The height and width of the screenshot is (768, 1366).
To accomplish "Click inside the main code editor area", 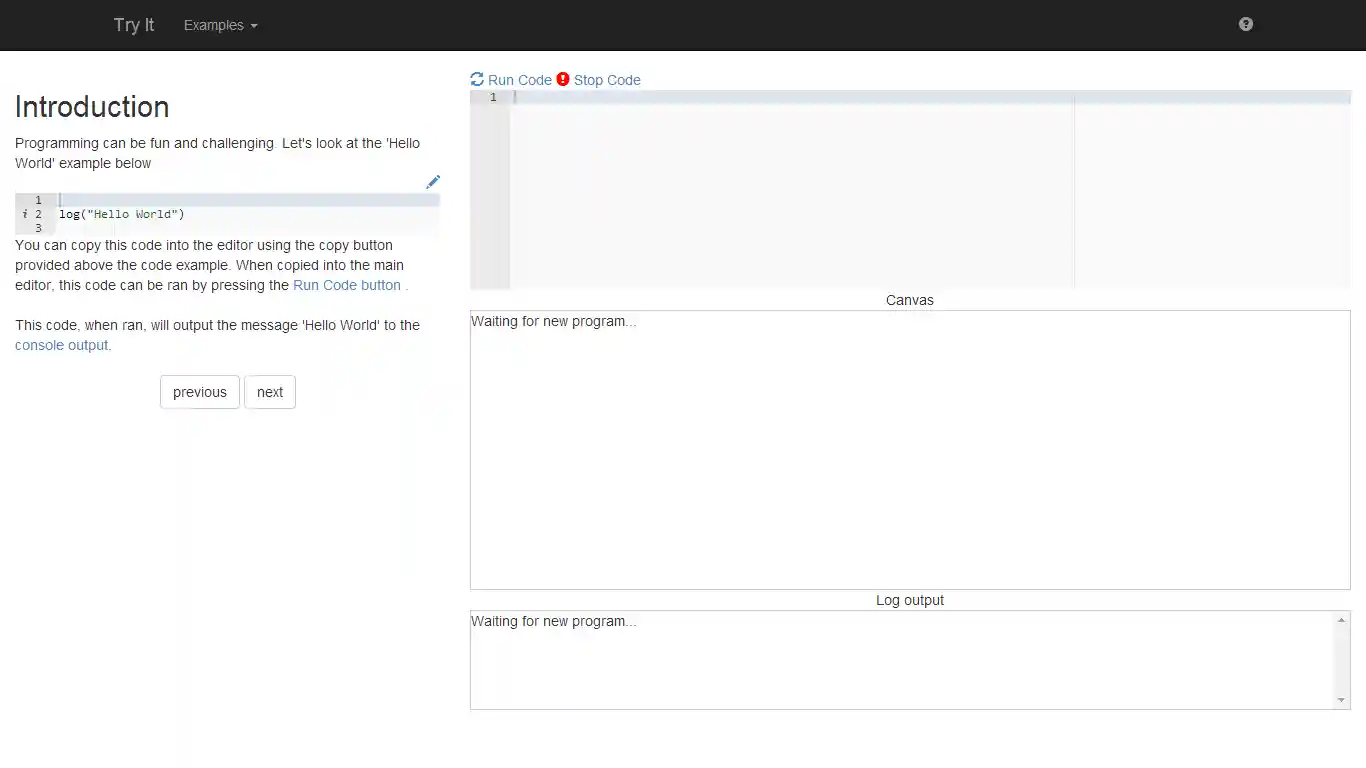I will 790,190.
